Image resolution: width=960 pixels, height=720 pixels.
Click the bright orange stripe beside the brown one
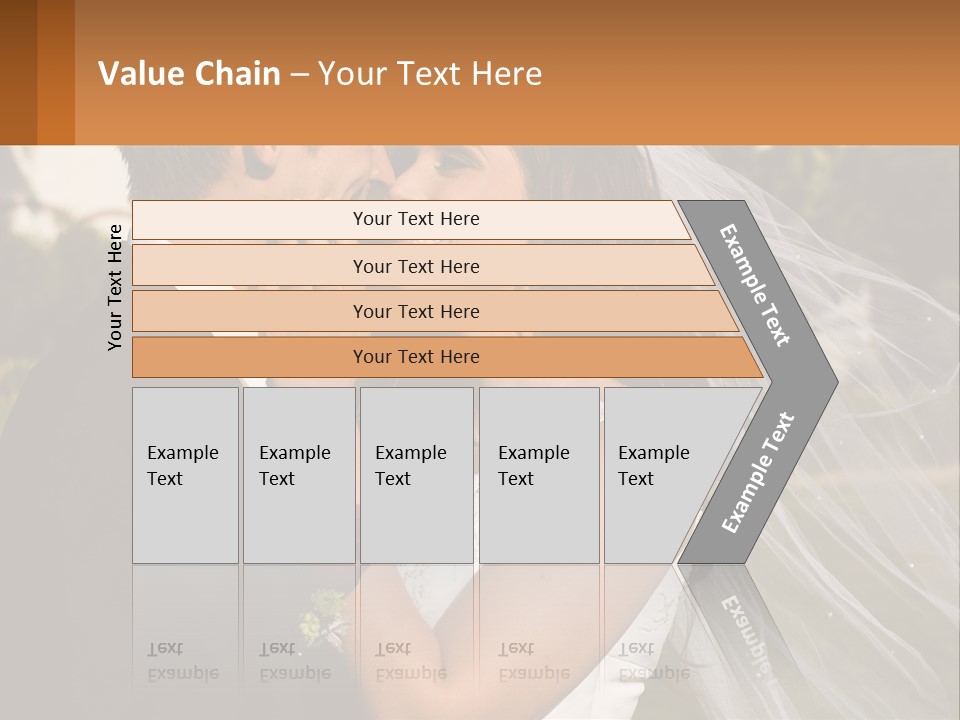[x=56, y=72]
